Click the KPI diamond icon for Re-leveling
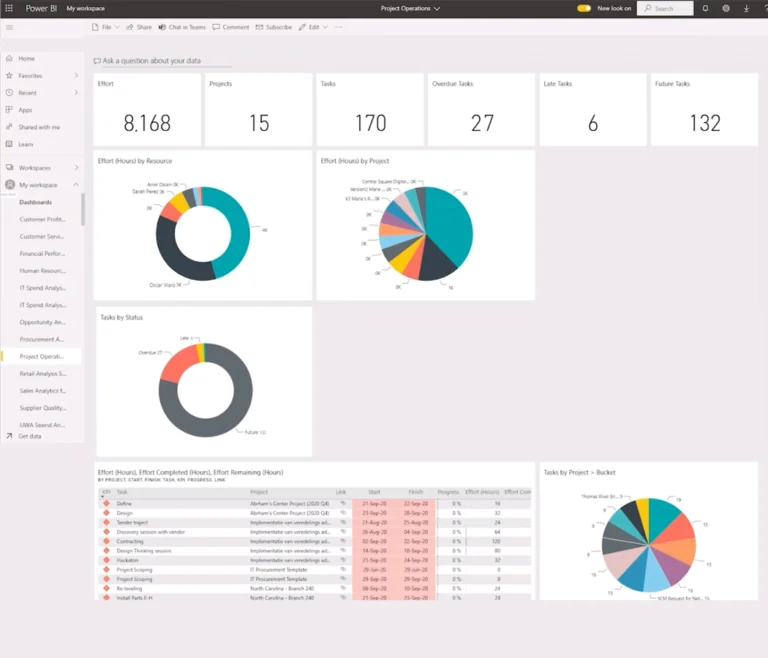This screenshot has width=768, height=658. pyautogui.click(x=106, y=588)
